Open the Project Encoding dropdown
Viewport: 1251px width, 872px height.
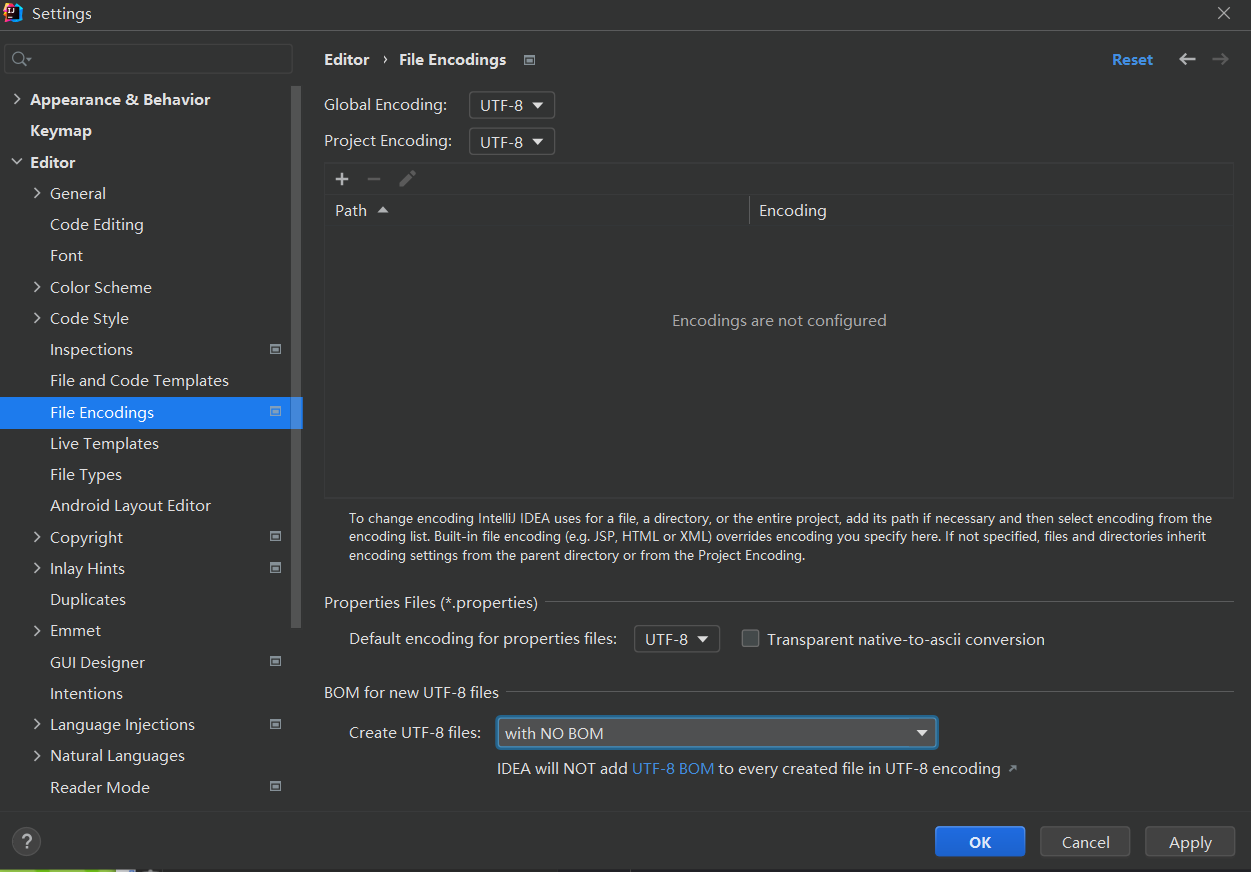(x=512, y=142)
